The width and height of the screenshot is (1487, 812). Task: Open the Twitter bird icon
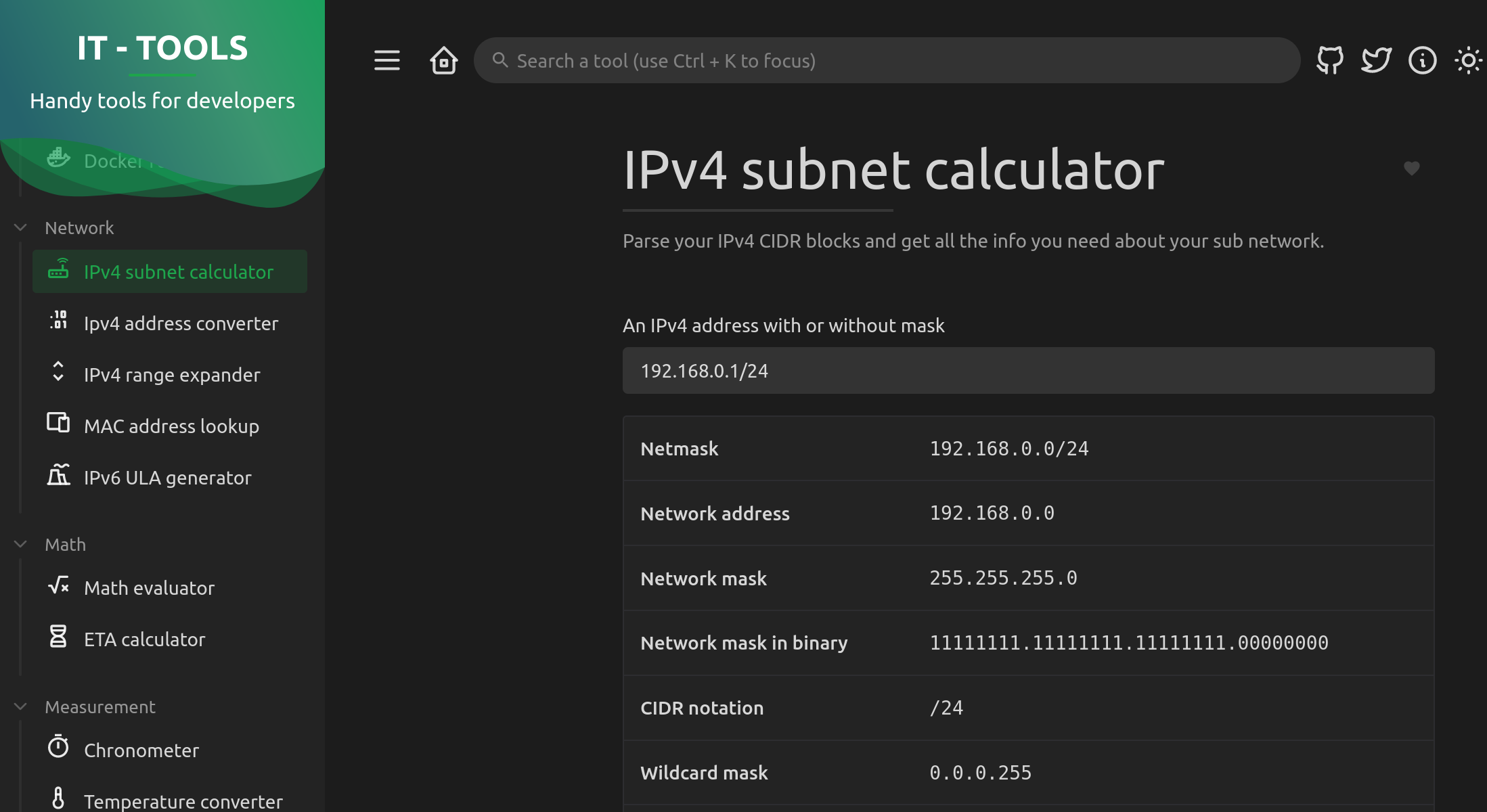click(x=1376, y=60)
